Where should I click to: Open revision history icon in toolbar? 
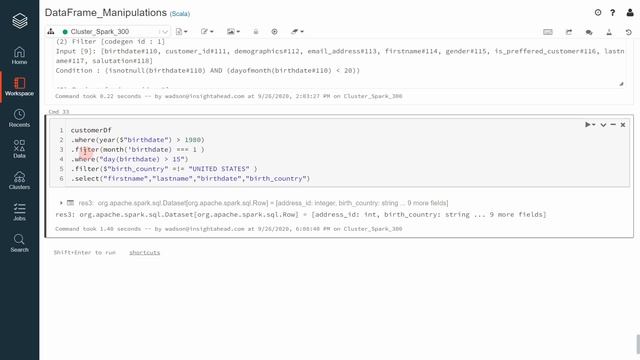629,32
